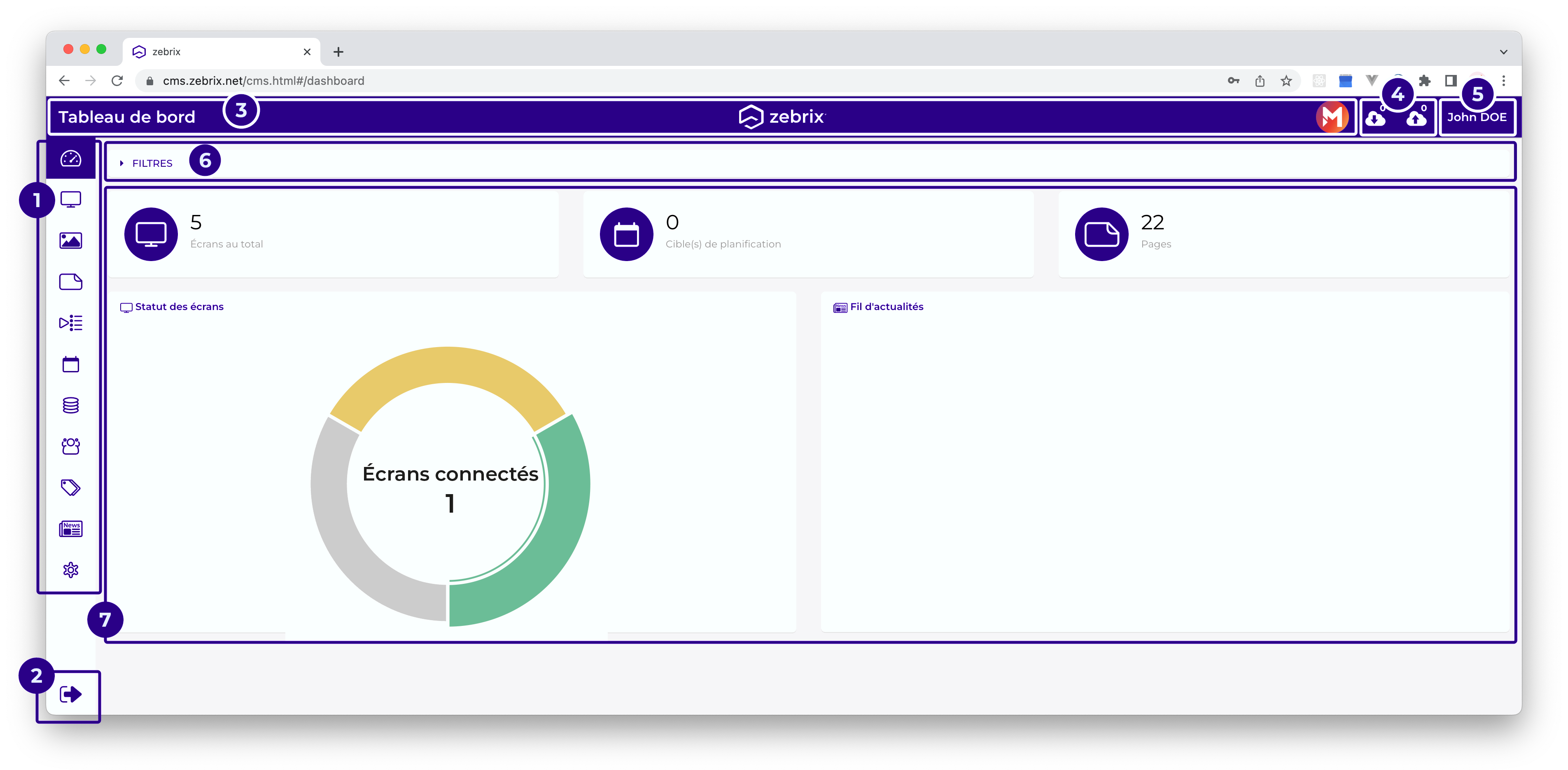
Task: Open the Media image library icon
Action: 70,240
